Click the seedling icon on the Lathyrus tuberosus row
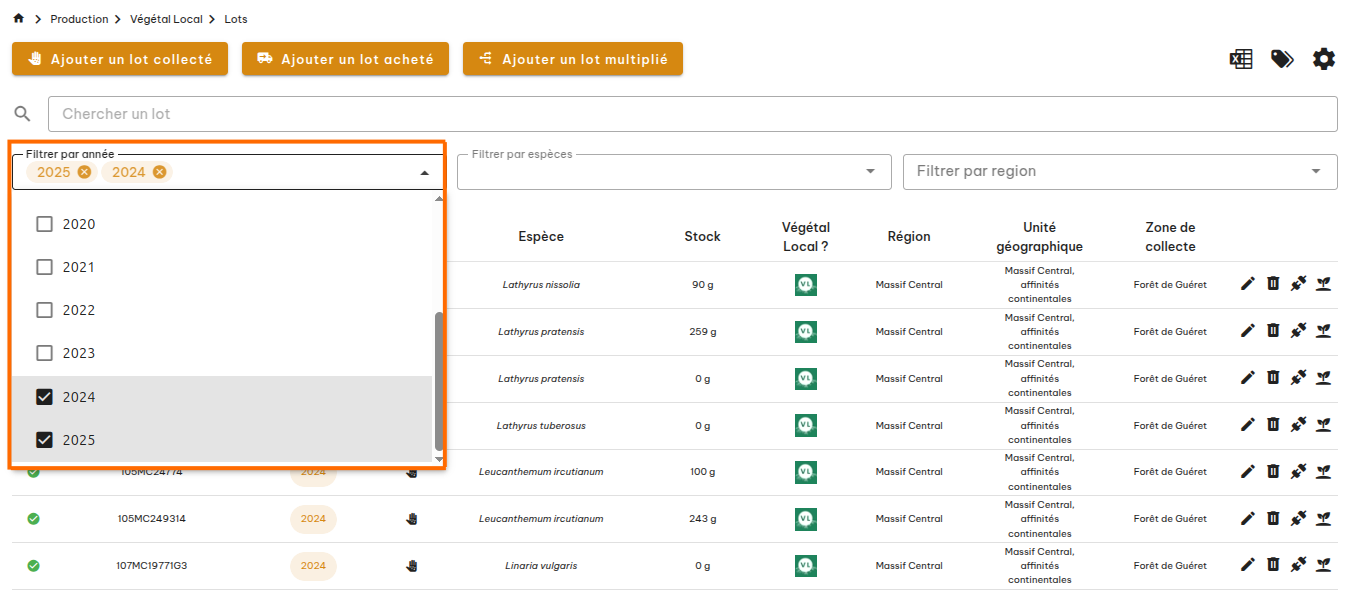 1323,425
